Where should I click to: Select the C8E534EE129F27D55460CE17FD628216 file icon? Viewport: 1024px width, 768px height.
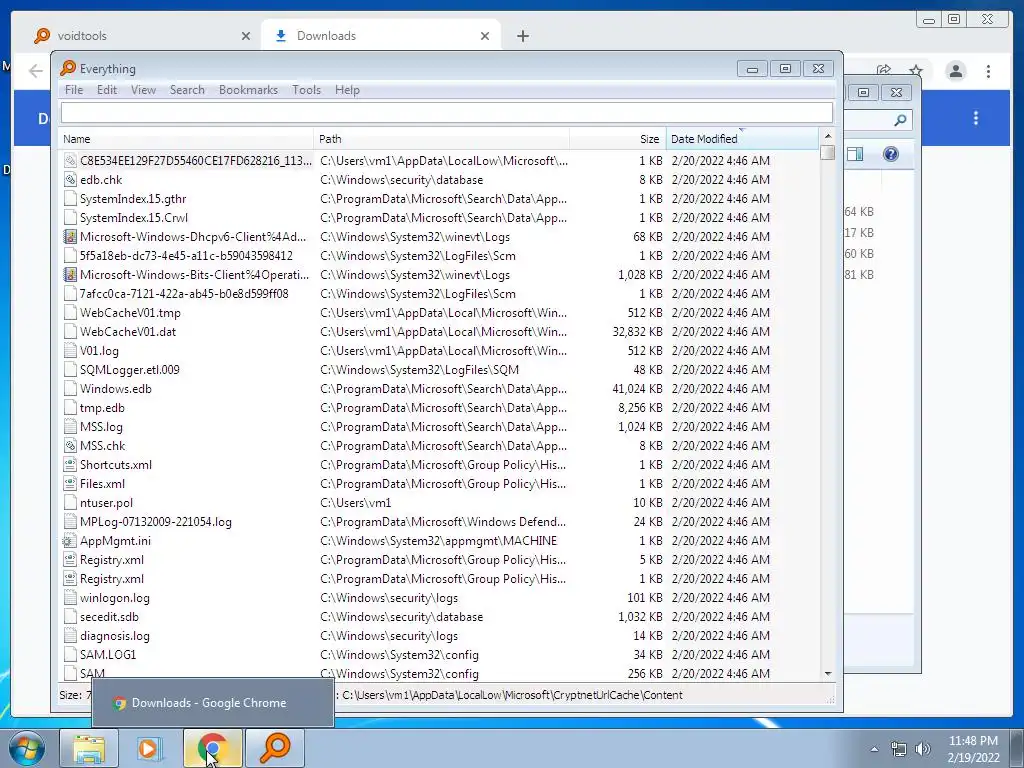click(70, 161)
